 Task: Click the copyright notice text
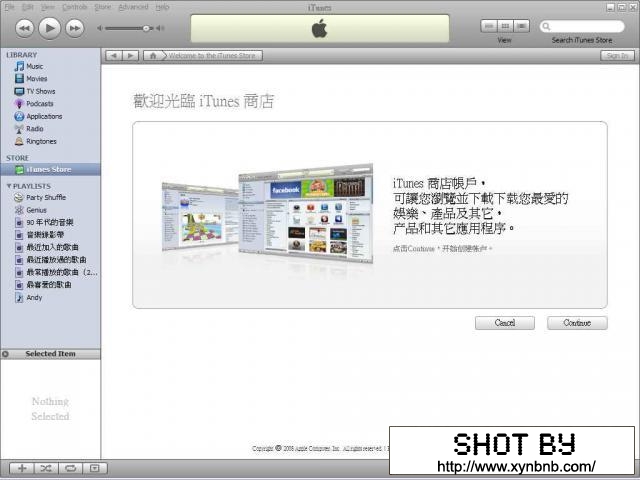(320, 448)
